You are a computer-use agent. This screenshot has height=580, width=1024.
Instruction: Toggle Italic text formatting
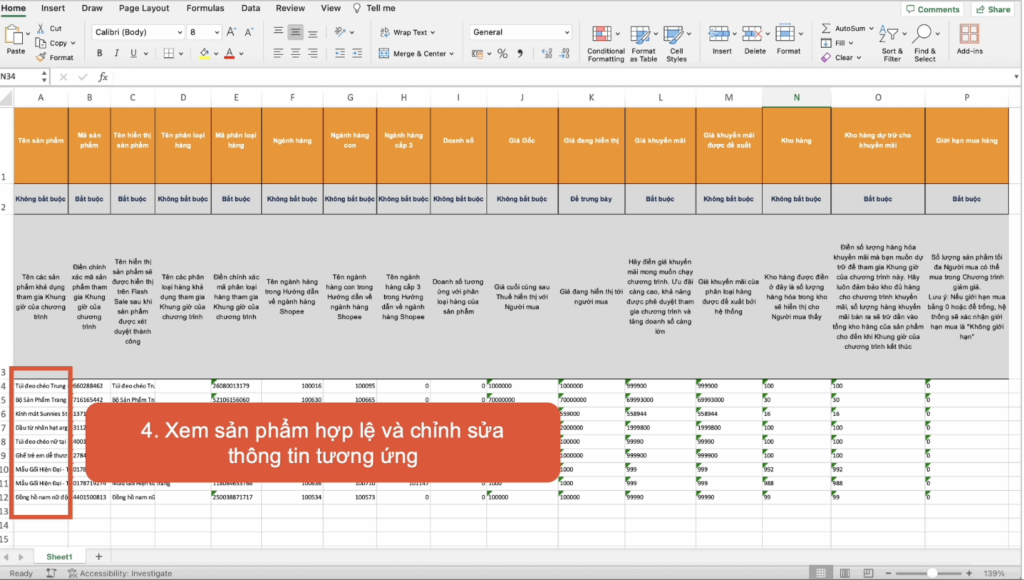pos(118,53)
